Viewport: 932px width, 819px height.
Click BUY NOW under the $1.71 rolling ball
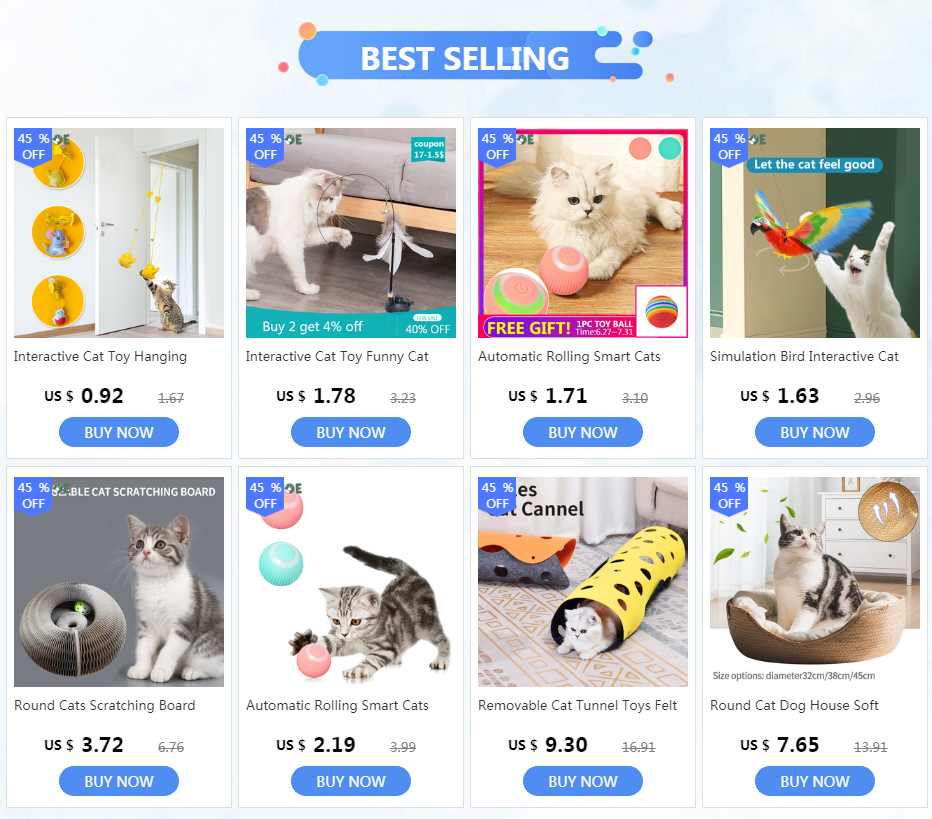(x=582, y=432)
